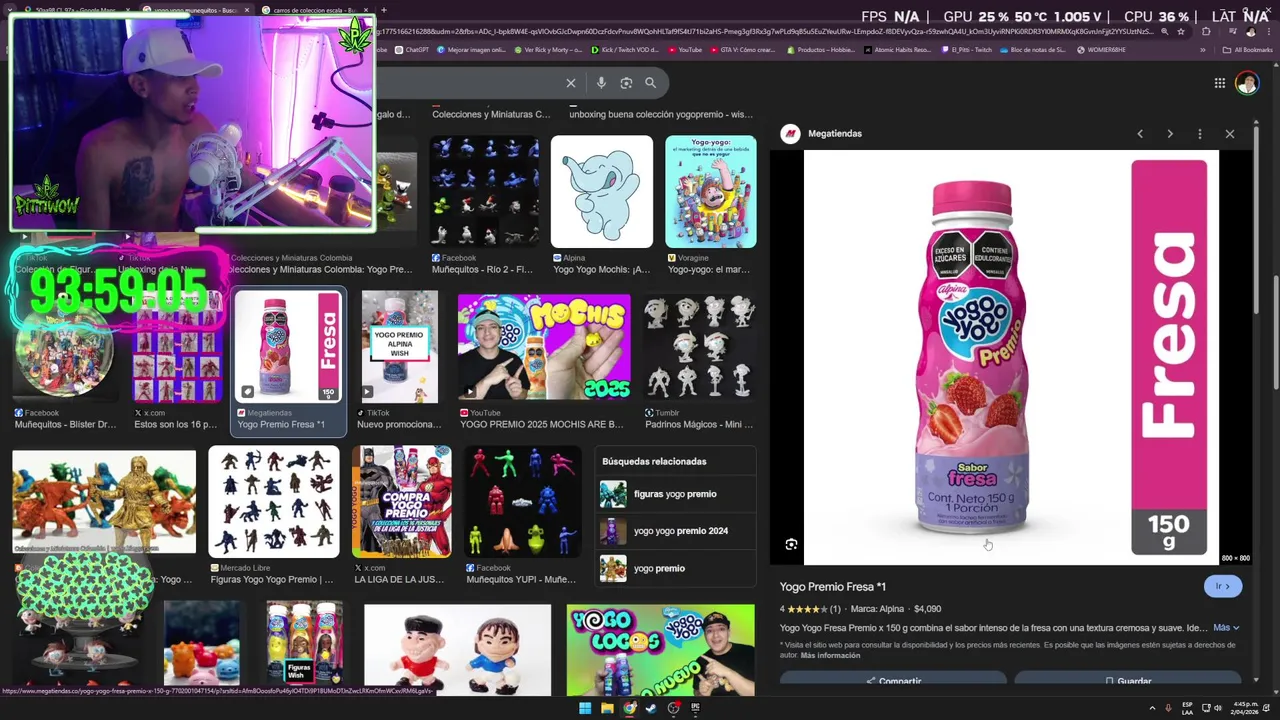Switch to carros de colección escala tab
The height and width of the screenshot is (720, 1280).
pyautogui.click(x=315, y=10)
